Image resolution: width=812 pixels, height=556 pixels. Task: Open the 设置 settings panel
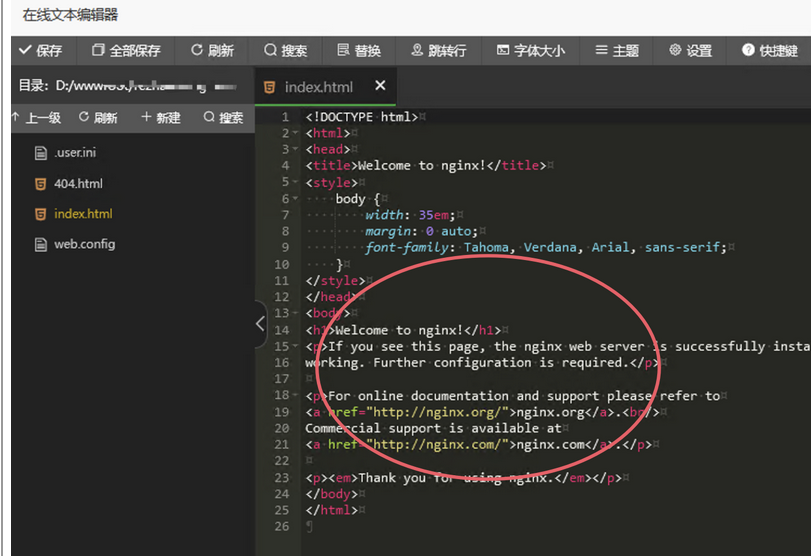pyautogui.click(x=690, y=51)
